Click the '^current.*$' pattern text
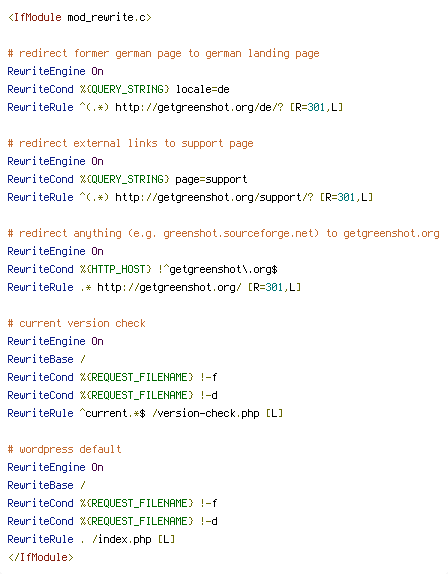Viewport: 448px width, 574px height. click(x=112, y=413)
